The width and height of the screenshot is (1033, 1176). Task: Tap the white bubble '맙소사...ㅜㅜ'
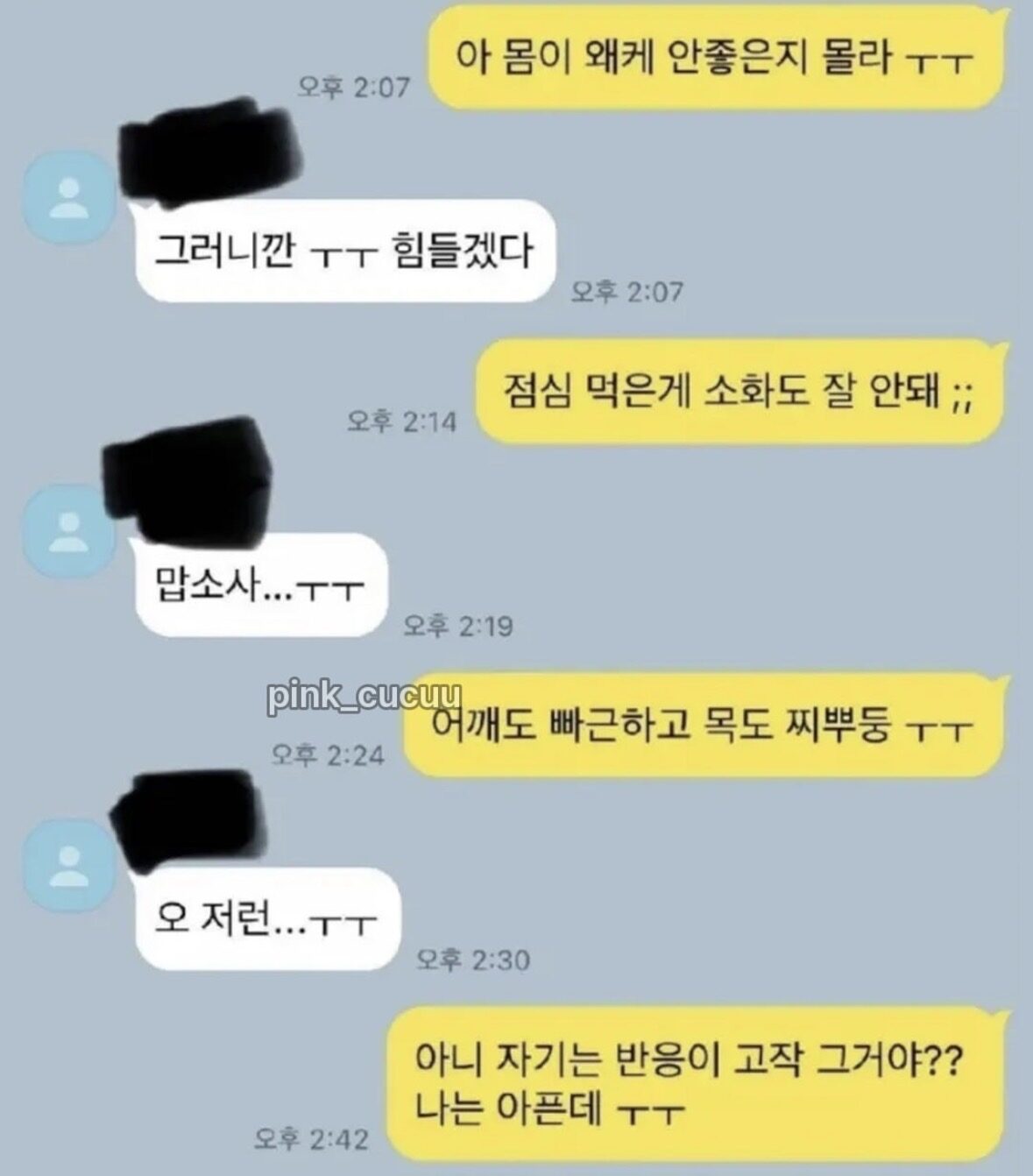click(260, 585)
